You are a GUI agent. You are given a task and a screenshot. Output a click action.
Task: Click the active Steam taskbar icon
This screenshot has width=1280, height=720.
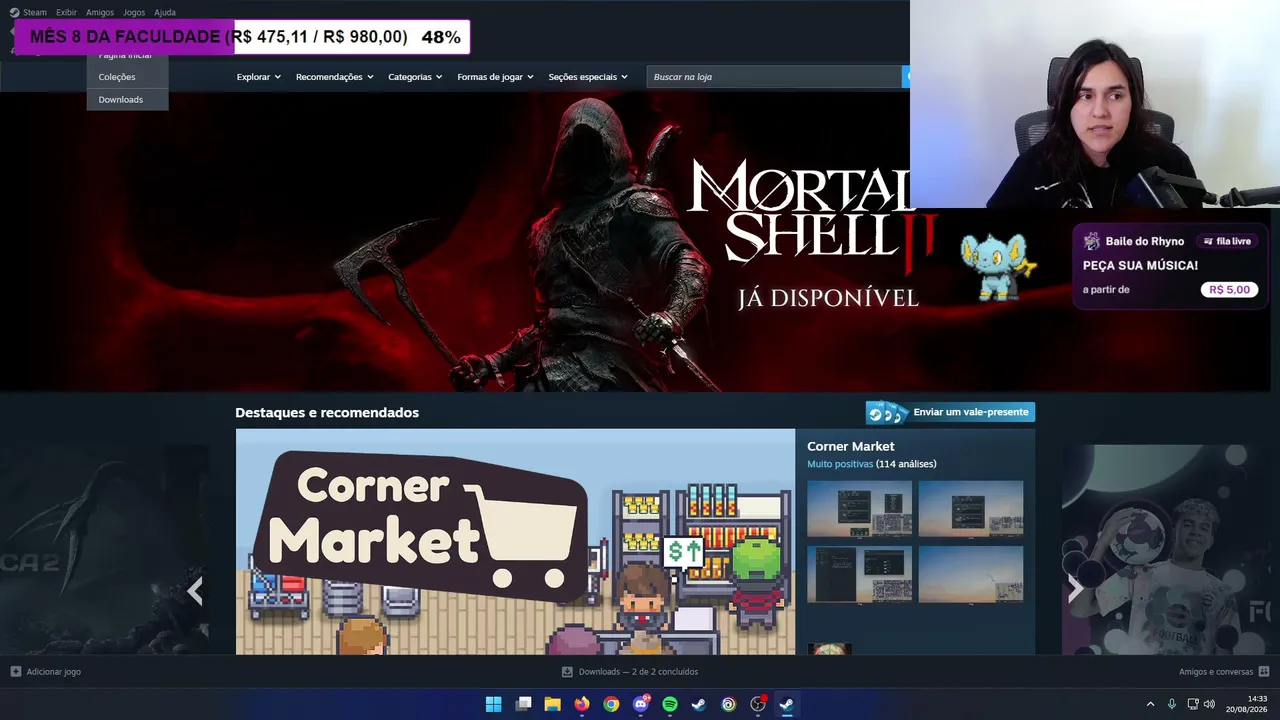point(787,704)
